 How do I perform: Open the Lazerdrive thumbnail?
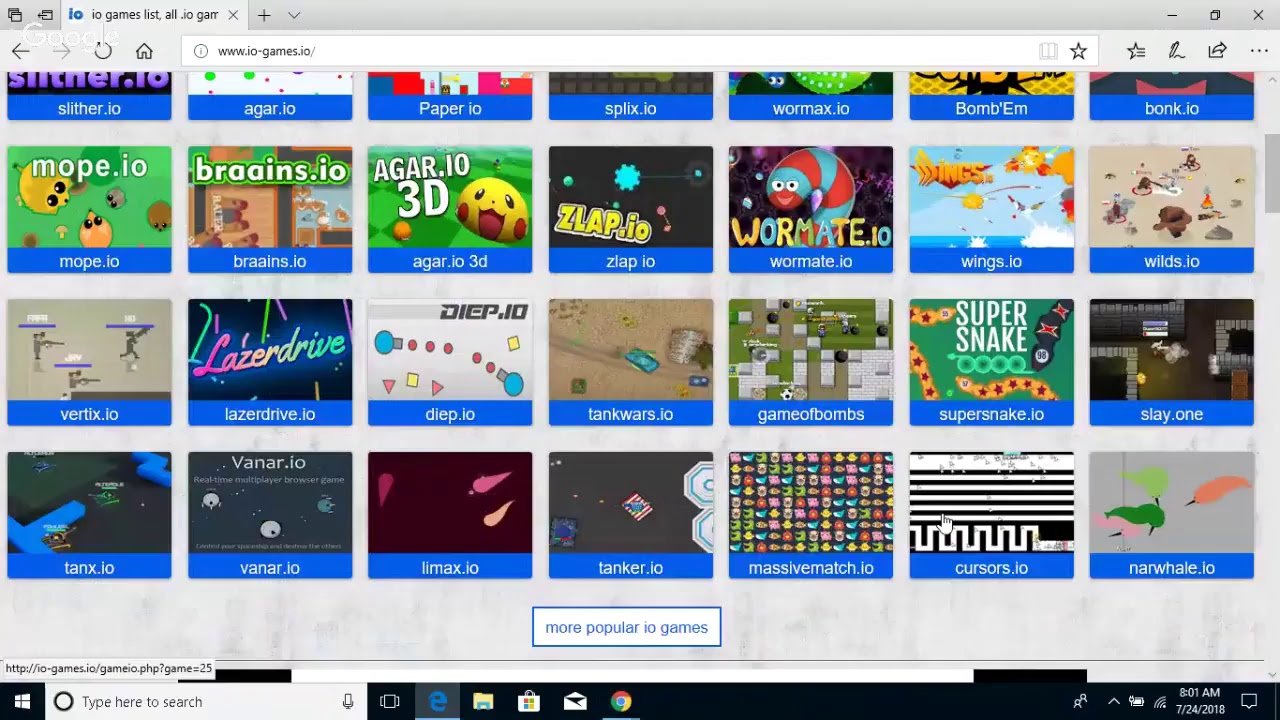coord(270,350)
